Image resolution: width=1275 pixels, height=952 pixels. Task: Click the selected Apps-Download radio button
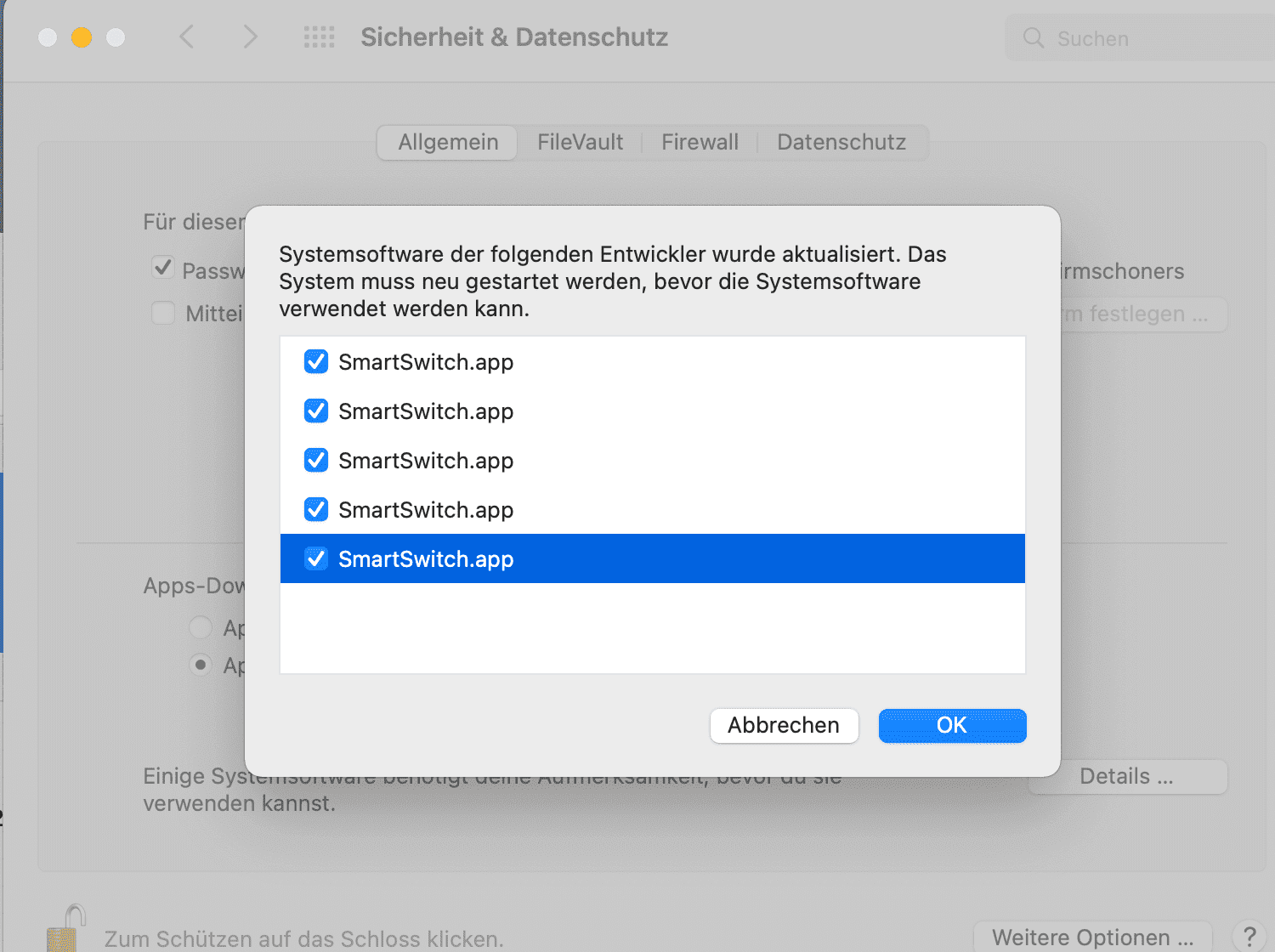201,664
